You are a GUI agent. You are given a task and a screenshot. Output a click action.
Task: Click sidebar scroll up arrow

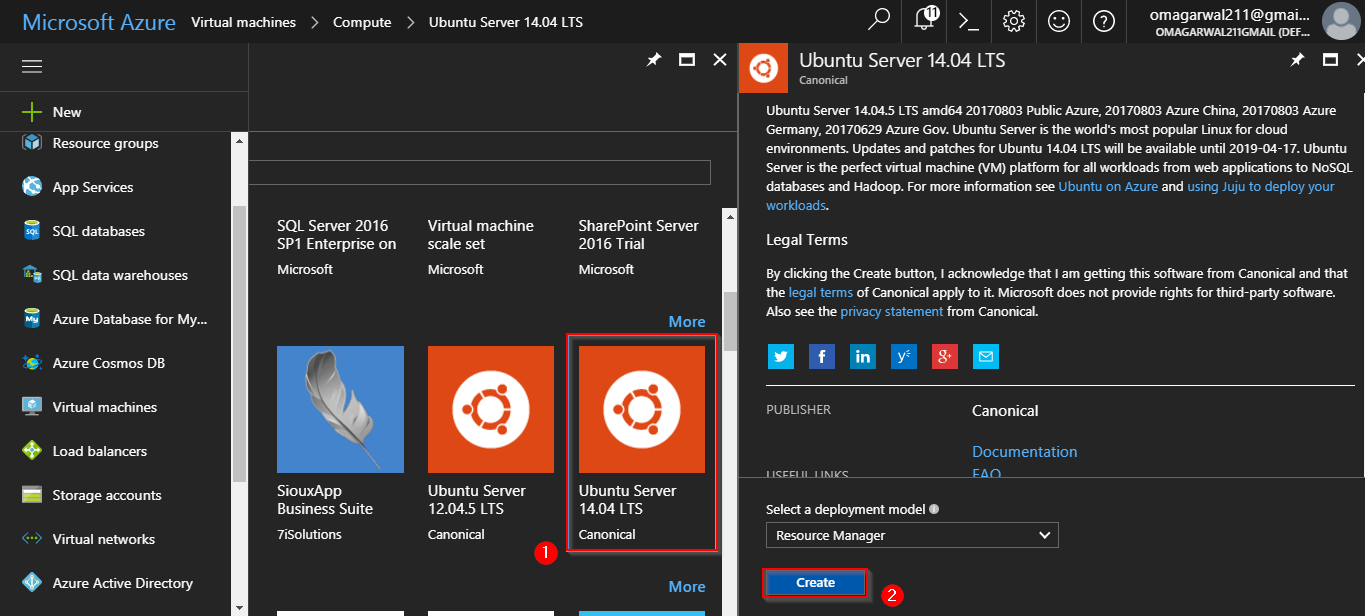(240, 141)
